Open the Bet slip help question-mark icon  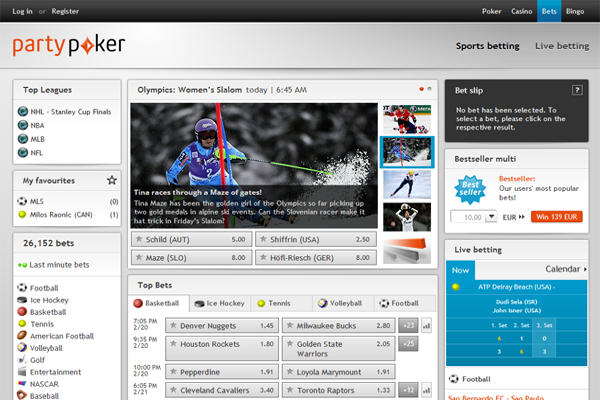(x=577, y=90)
